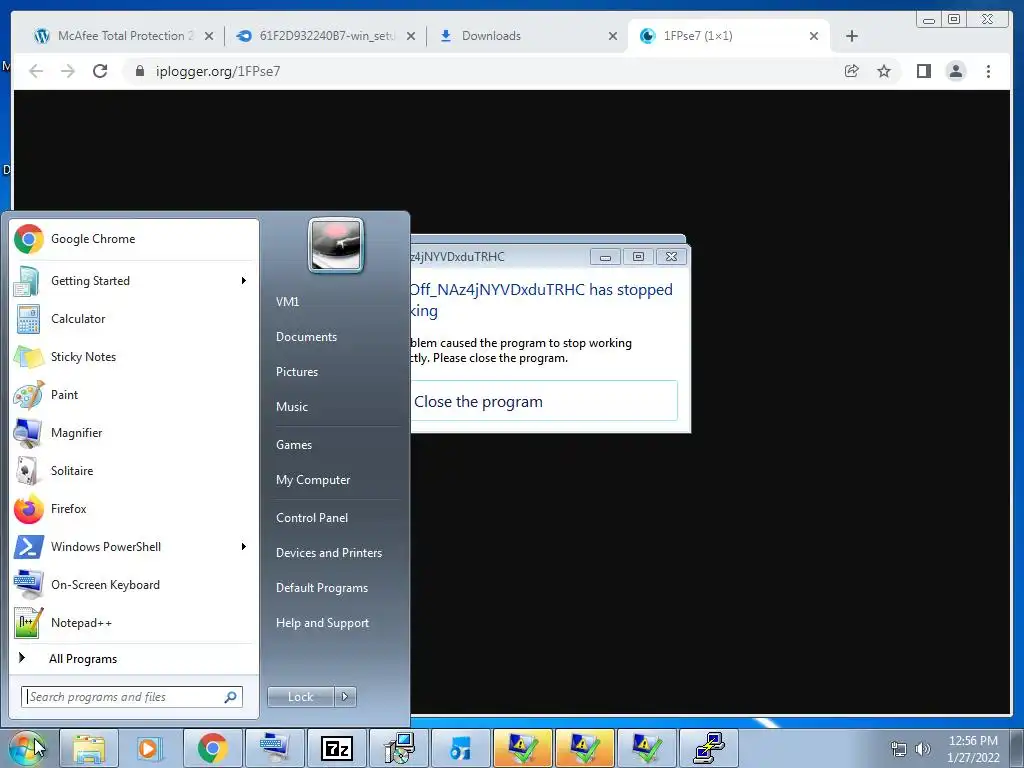
Task: Open Chrome profile menu
Action: click(x=956, y=71)
